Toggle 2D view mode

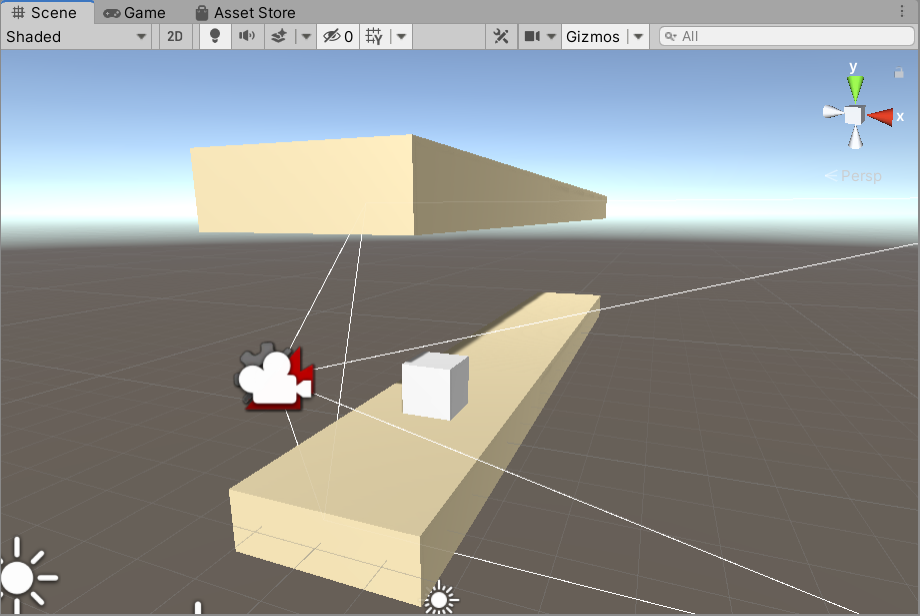pyautogui.click(x=175, y=36)
